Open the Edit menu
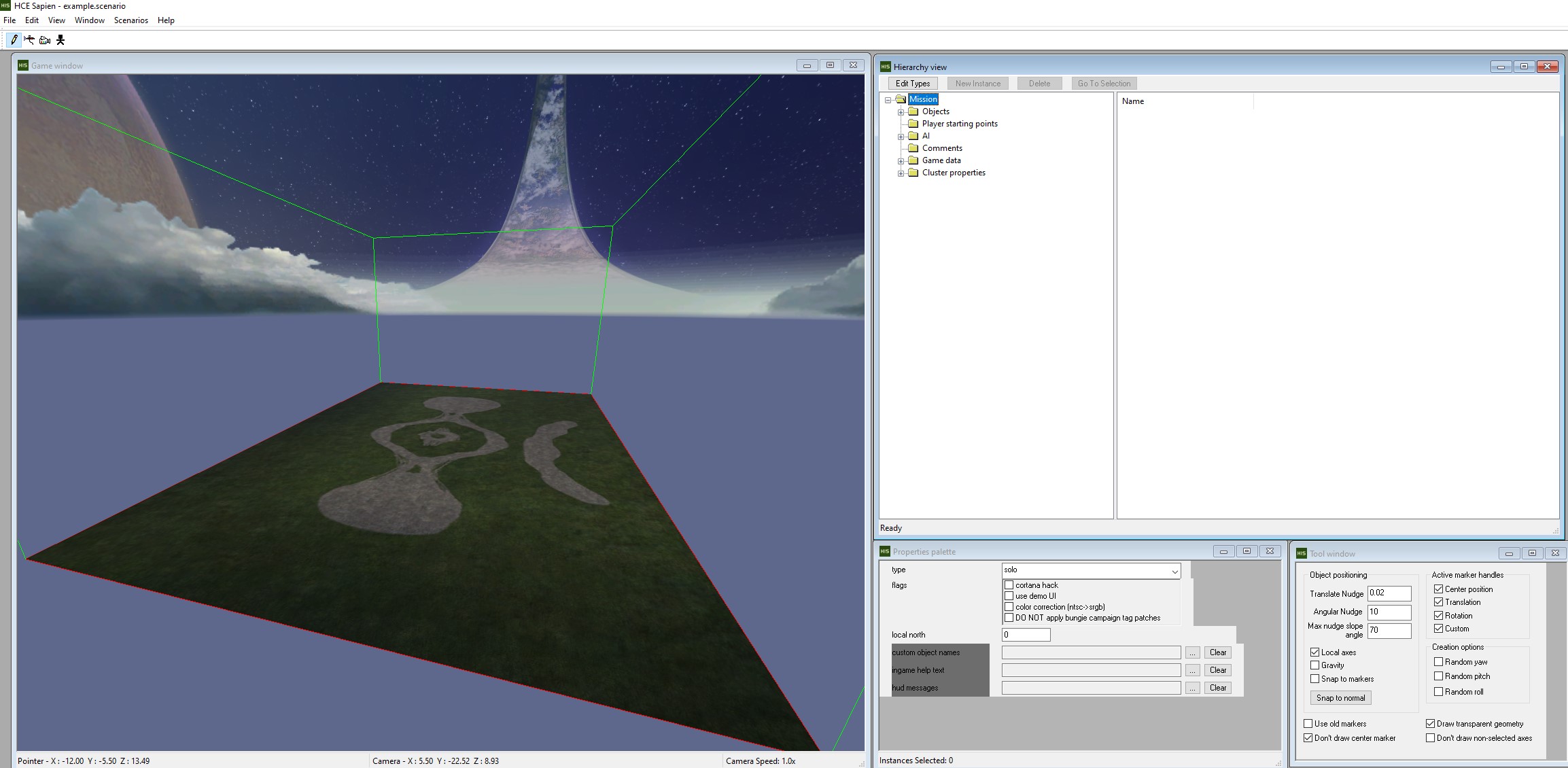Viewport: 1568px width, 768px height. tap(32, 20)
